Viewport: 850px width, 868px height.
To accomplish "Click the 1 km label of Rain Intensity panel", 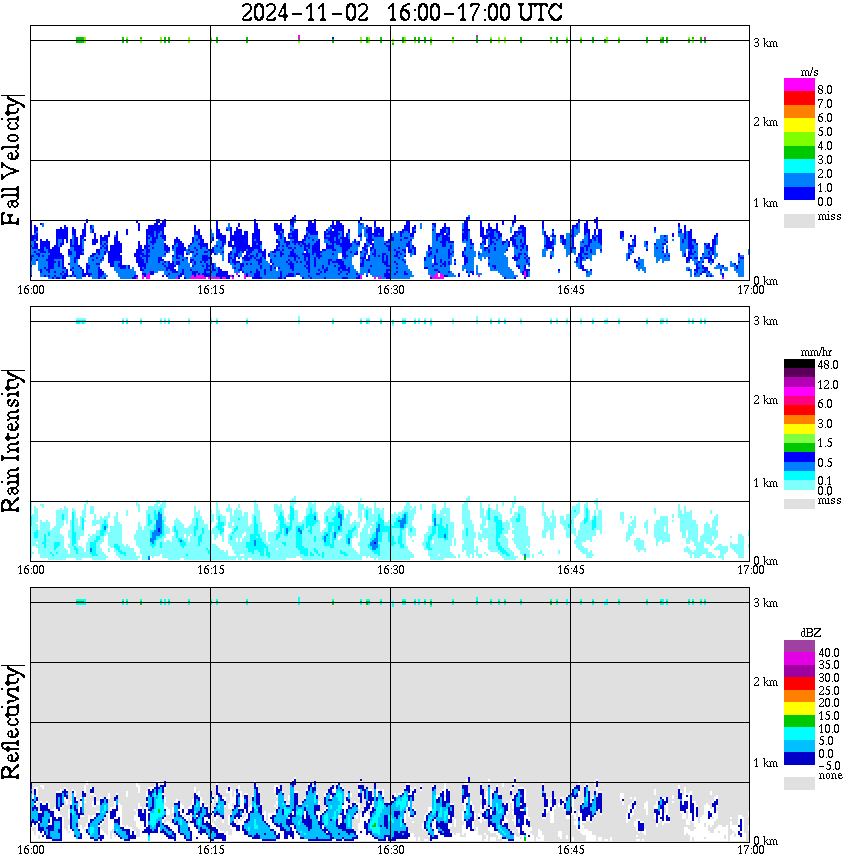I will coord(765,483).
